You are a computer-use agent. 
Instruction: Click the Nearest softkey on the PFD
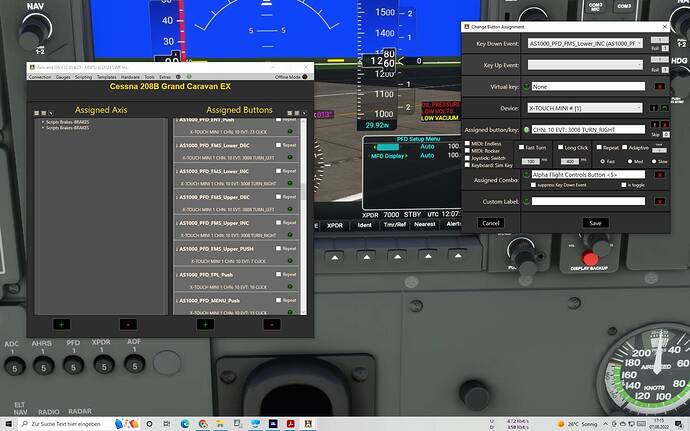tap(425, 225)
